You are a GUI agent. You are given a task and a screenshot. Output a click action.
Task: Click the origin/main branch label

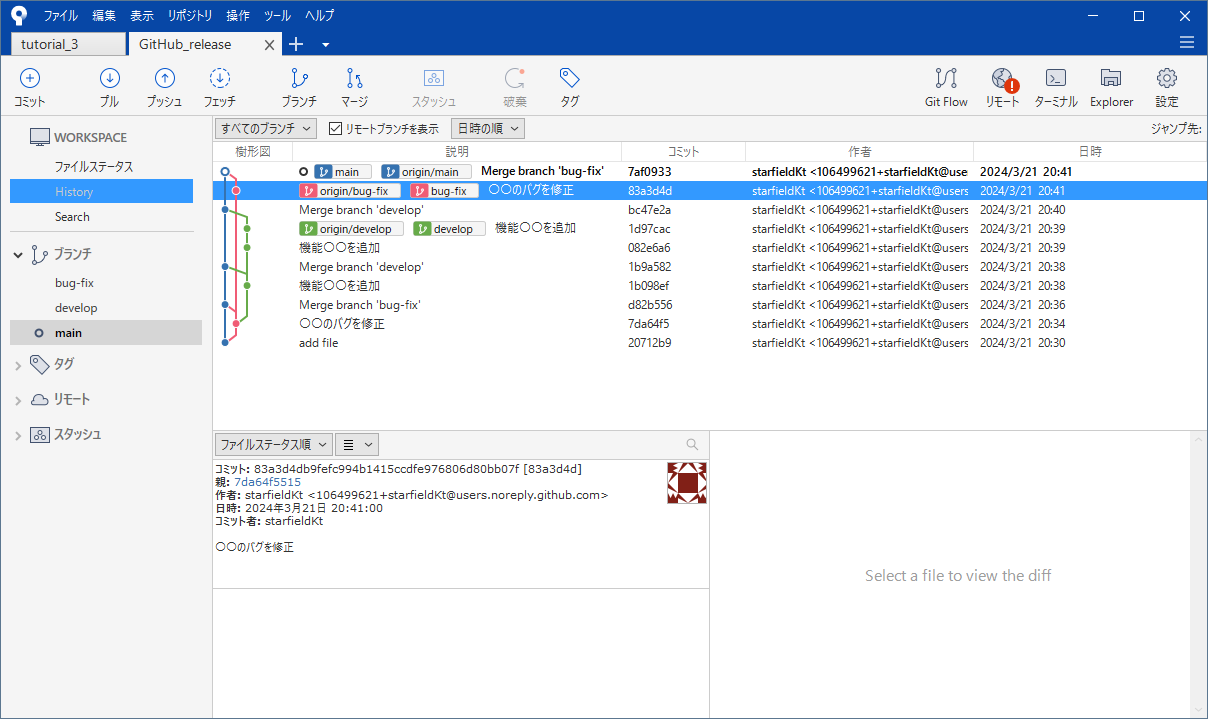426,172
